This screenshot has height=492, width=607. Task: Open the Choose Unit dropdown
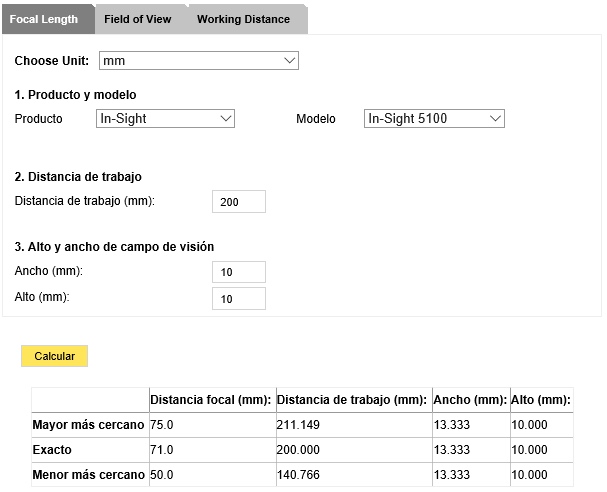(199, 61)
